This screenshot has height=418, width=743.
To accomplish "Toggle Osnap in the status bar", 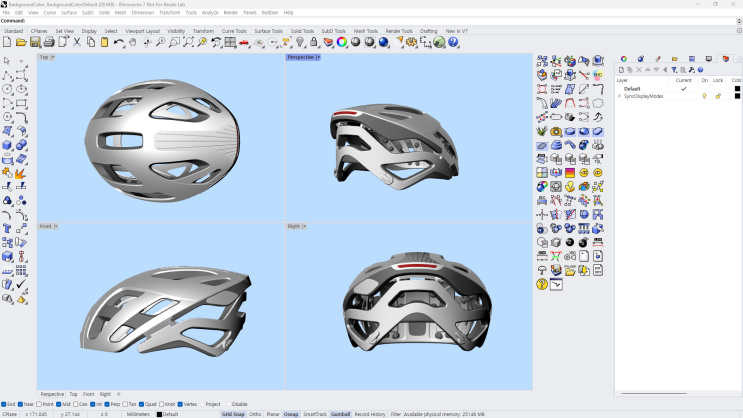I will (x=291, y=414).
